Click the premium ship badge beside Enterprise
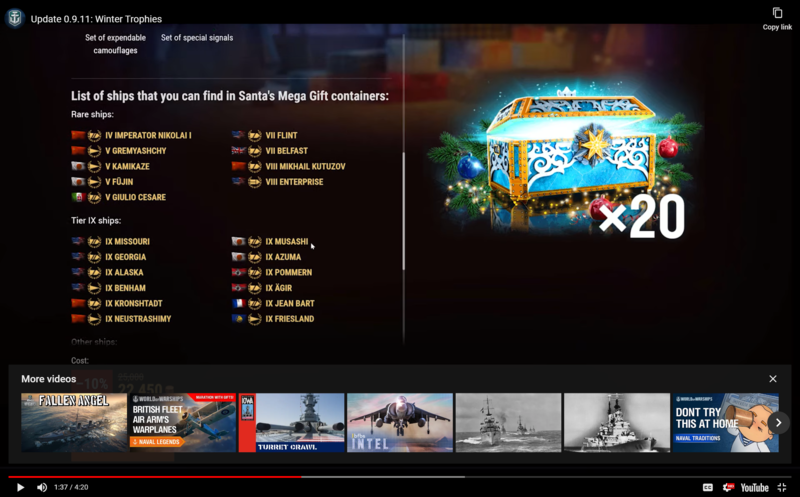 (255, 182)
